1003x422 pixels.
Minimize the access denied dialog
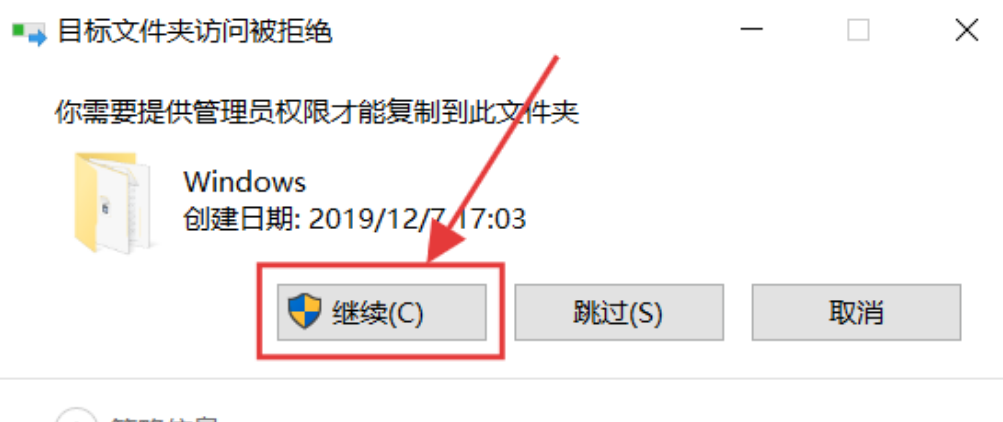[754, 31]
